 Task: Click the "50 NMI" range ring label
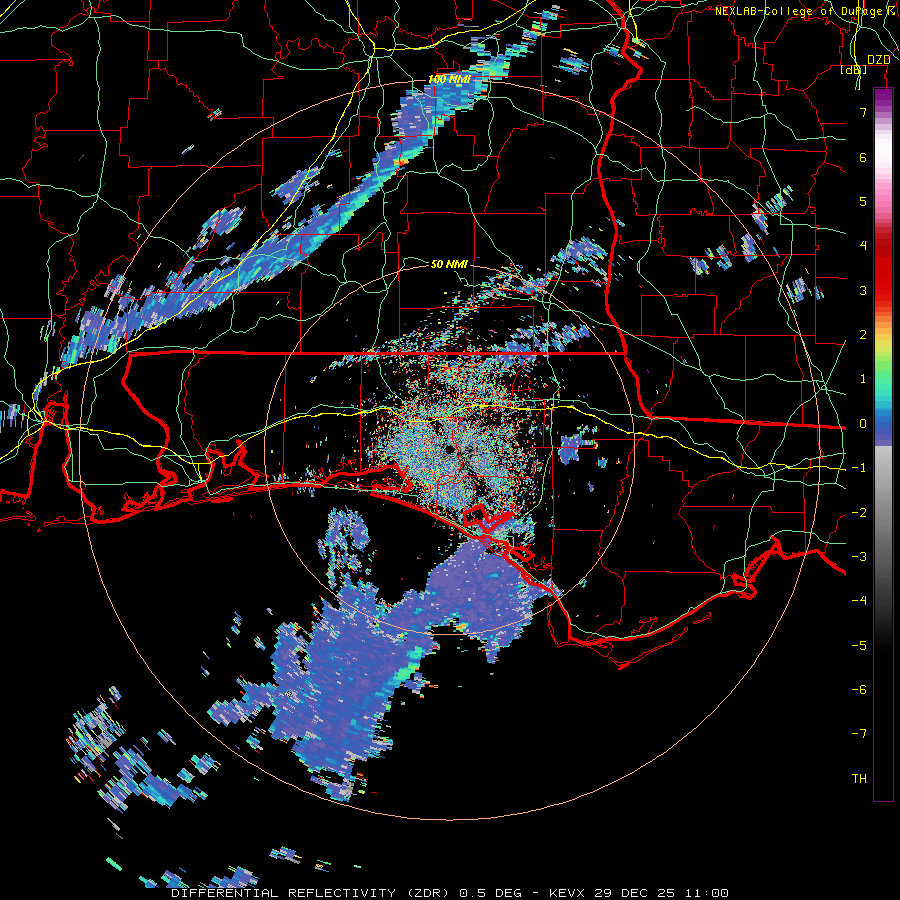[449, 264]
